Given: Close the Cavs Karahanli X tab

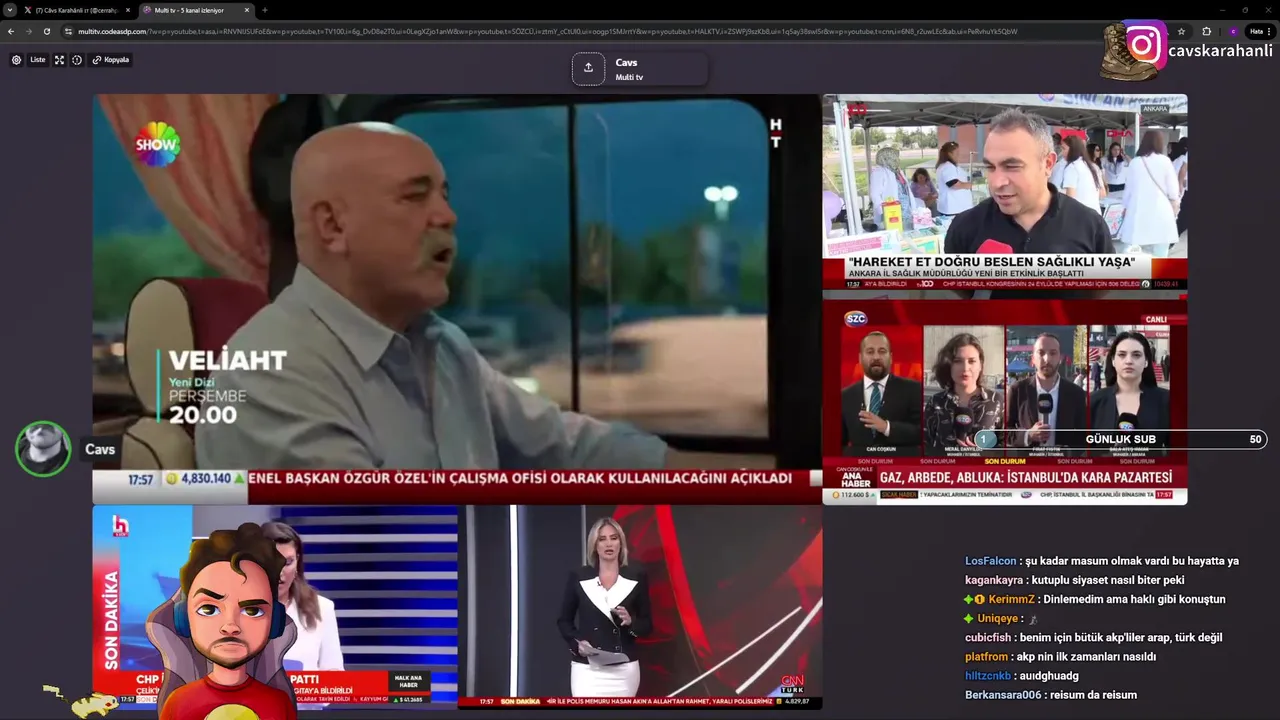Looking at the screenshot, I should coord(127,10).
